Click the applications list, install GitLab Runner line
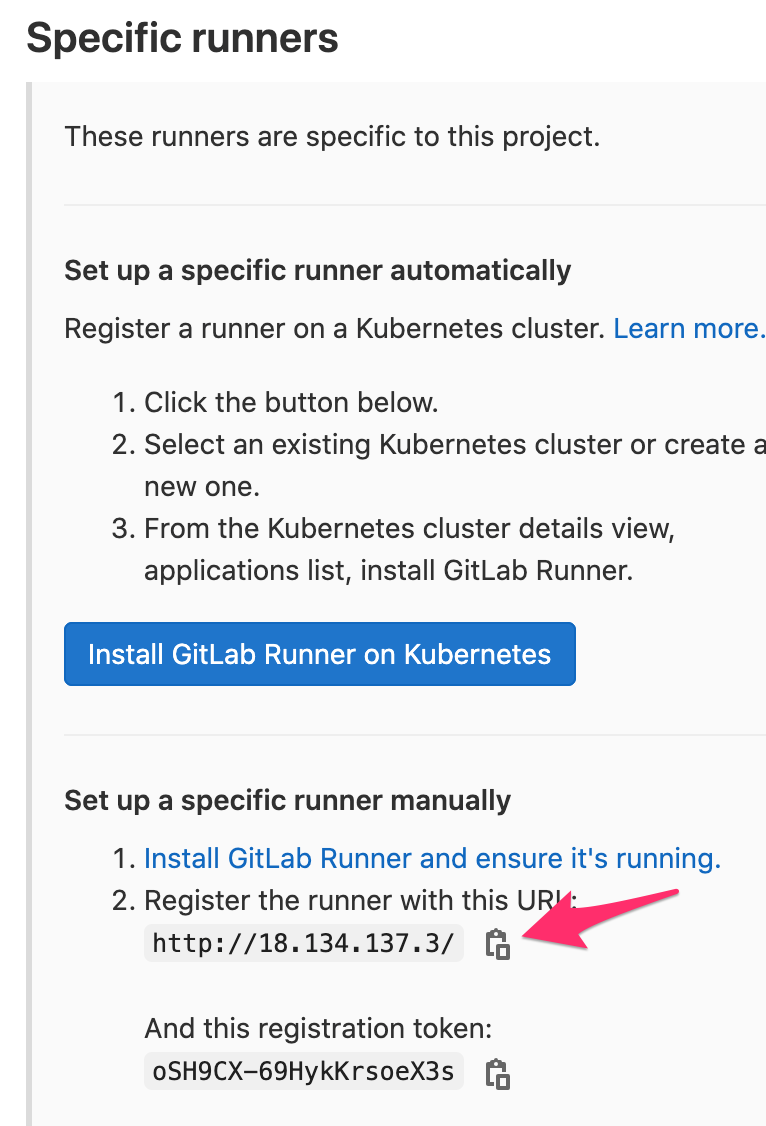Viewport: 766px width, 1126px height. [388, 571]
